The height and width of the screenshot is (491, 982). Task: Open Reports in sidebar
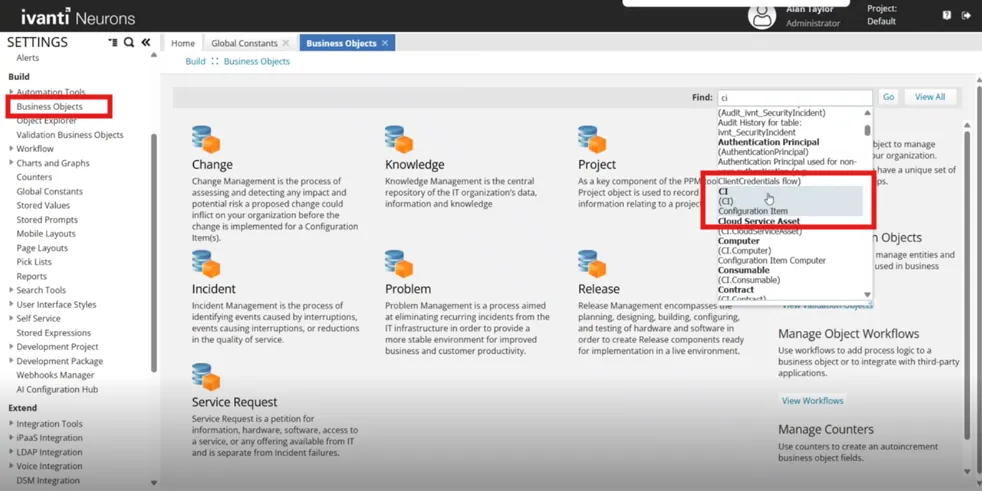click(x=31, y=276)
